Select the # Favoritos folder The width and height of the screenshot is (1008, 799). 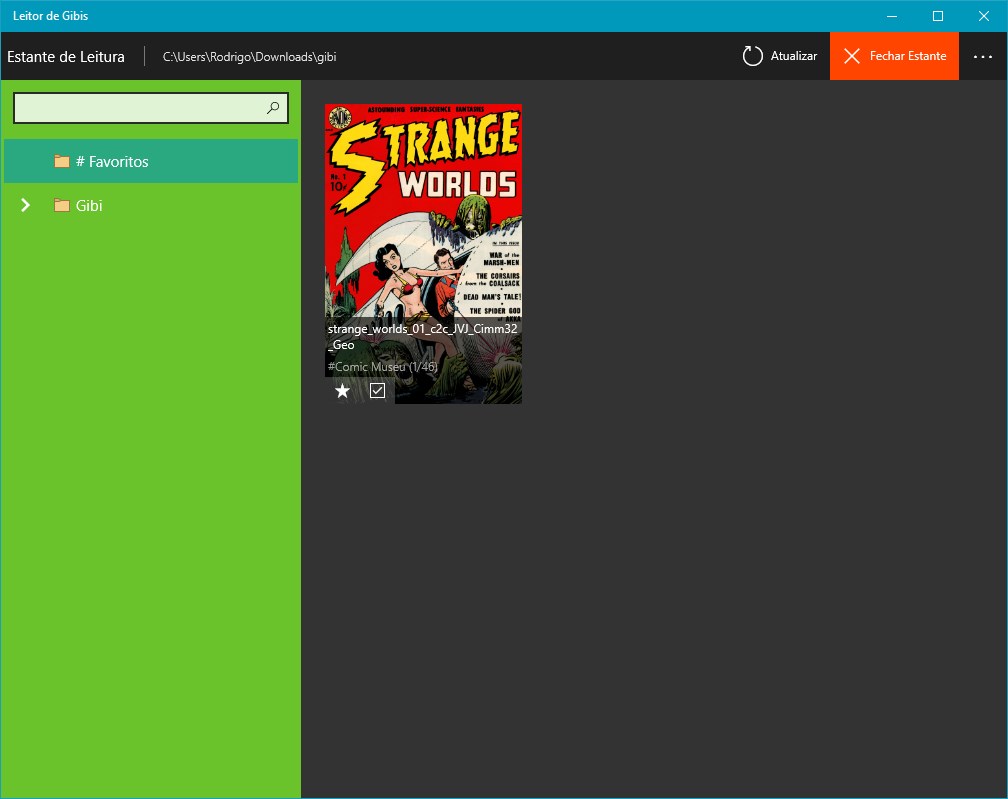(x=151, y=161)
